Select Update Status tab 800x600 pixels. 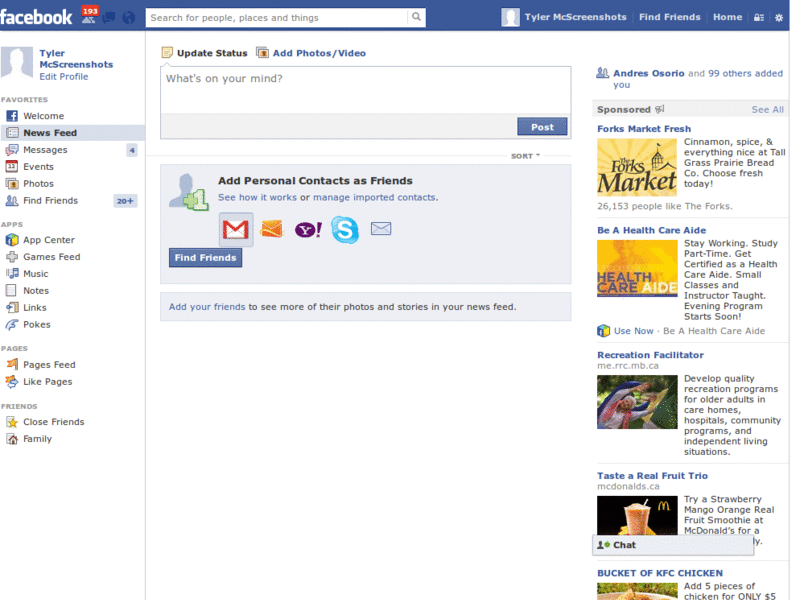[205, 53]
